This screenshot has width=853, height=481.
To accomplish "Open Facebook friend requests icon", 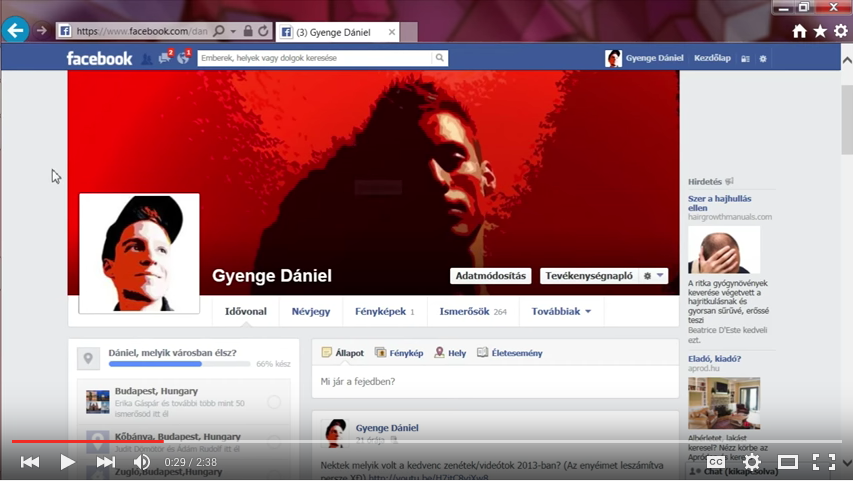I will point(147,59).
